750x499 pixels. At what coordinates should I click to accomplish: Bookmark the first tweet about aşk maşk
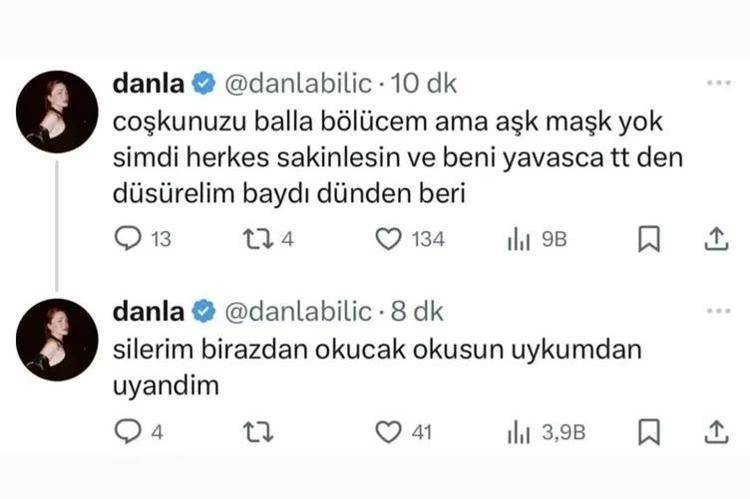(648, 239)
